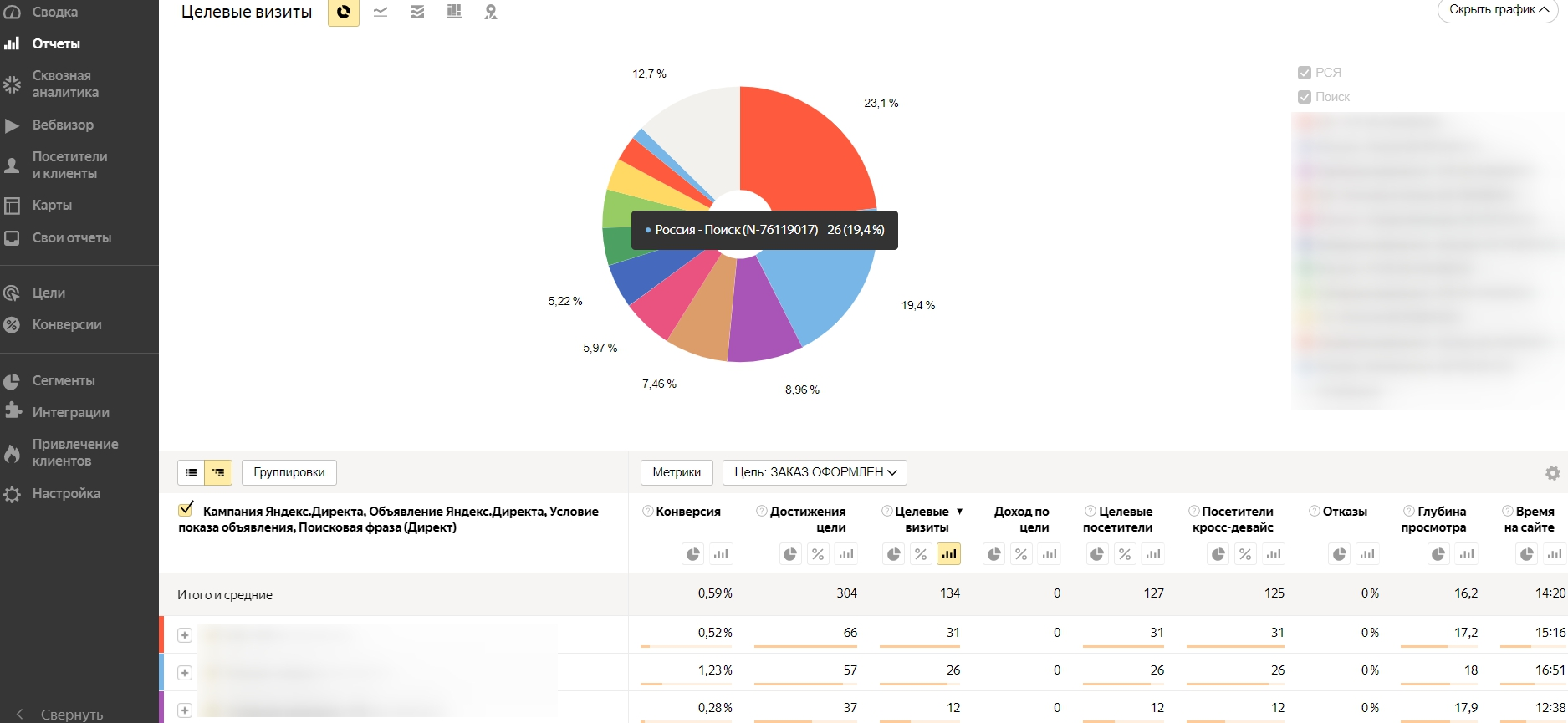Screen dimensions: 1568x723
Task: Open Интеграции in the sidebar
Action: coord(71,412)
